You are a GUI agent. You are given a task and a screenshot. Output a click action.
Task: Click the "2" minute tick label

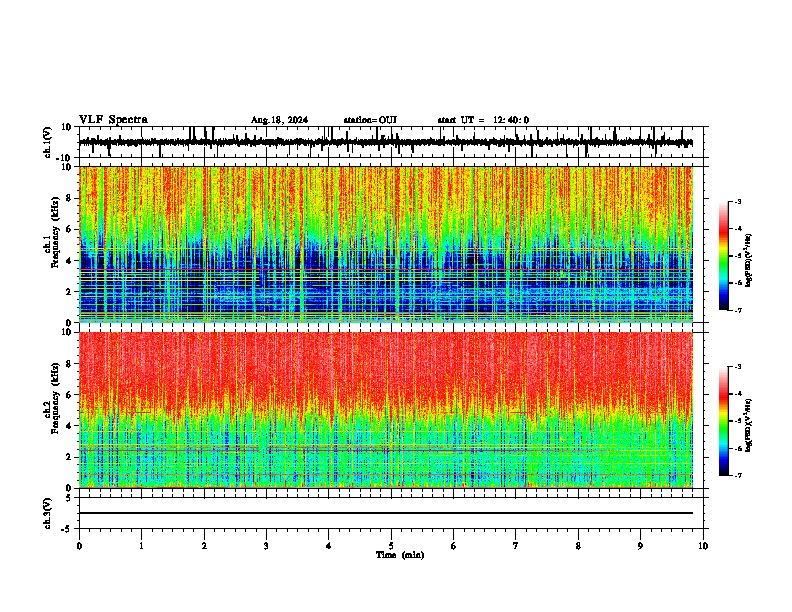click(x=204, y=546)
